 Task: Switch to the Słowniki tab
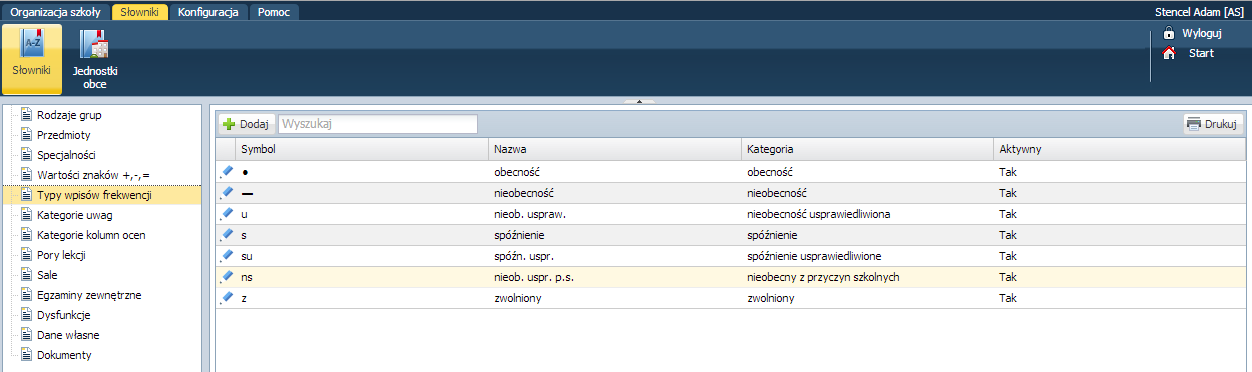tap(139, 12)
